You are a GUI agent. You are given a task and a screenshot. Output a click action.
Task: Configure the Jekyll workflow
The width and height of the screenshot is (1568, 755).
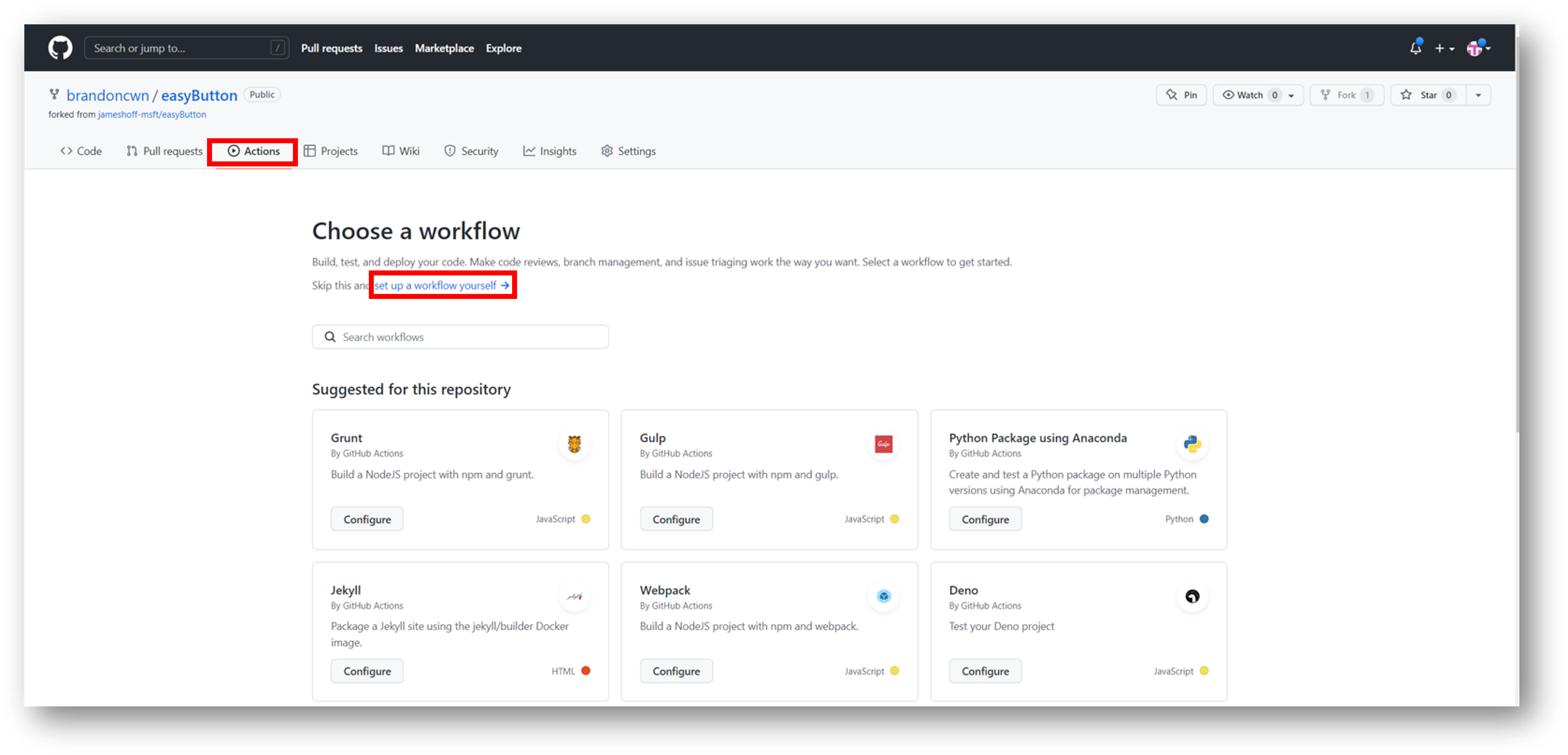(x=367, y=671)
